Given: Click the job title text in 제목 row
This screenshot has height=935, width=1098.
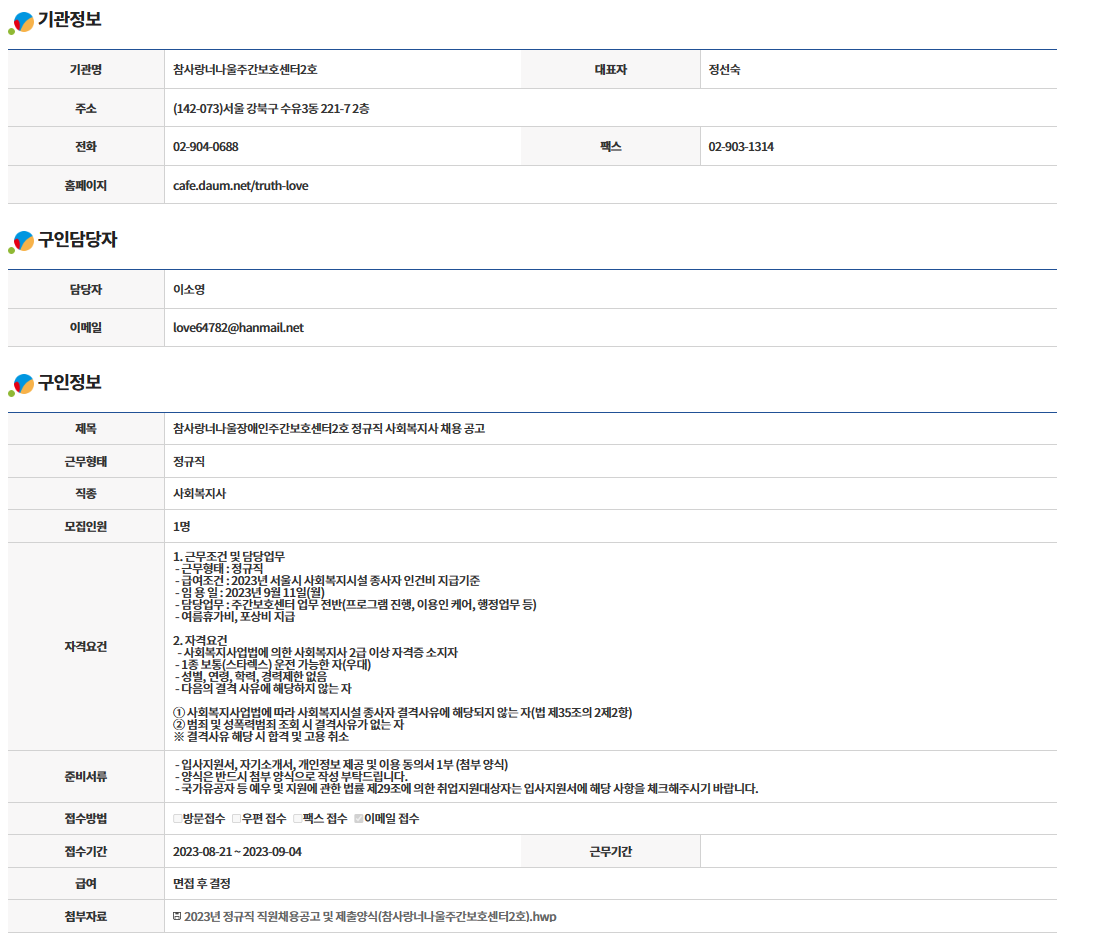Looking at the screenshot, I should 328,429.
